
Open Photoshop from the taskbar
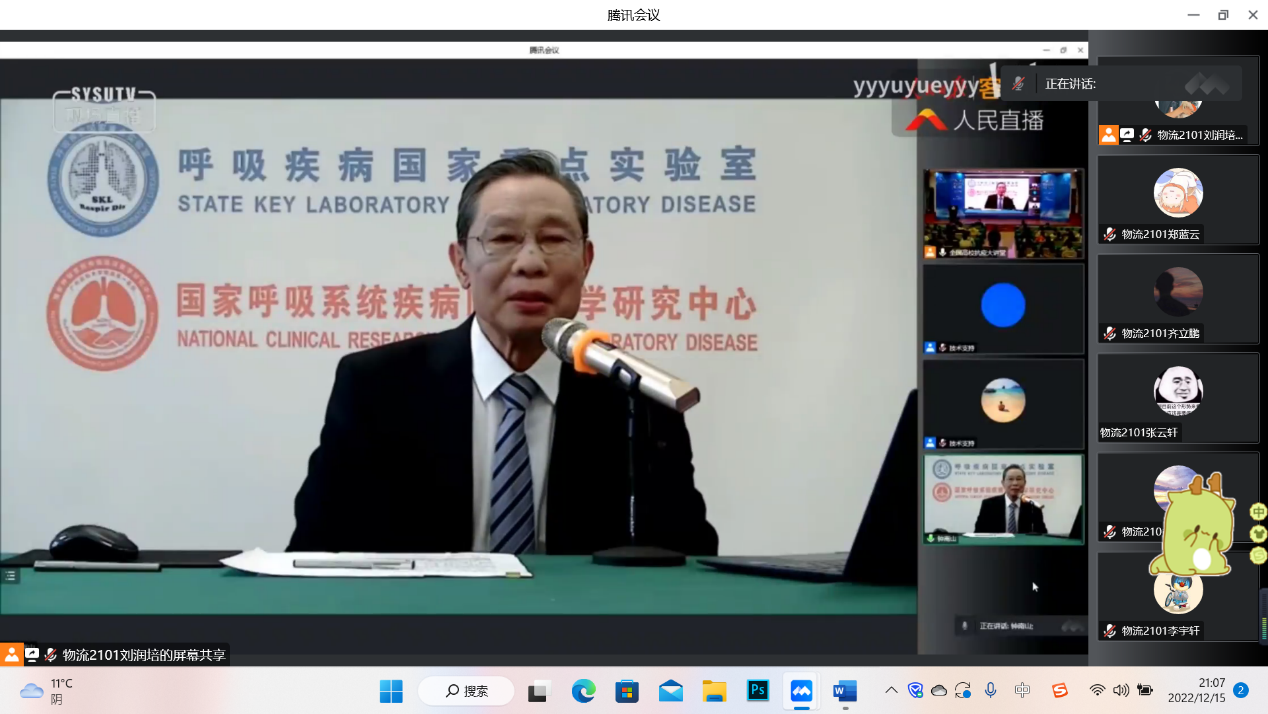coord(758,691)
